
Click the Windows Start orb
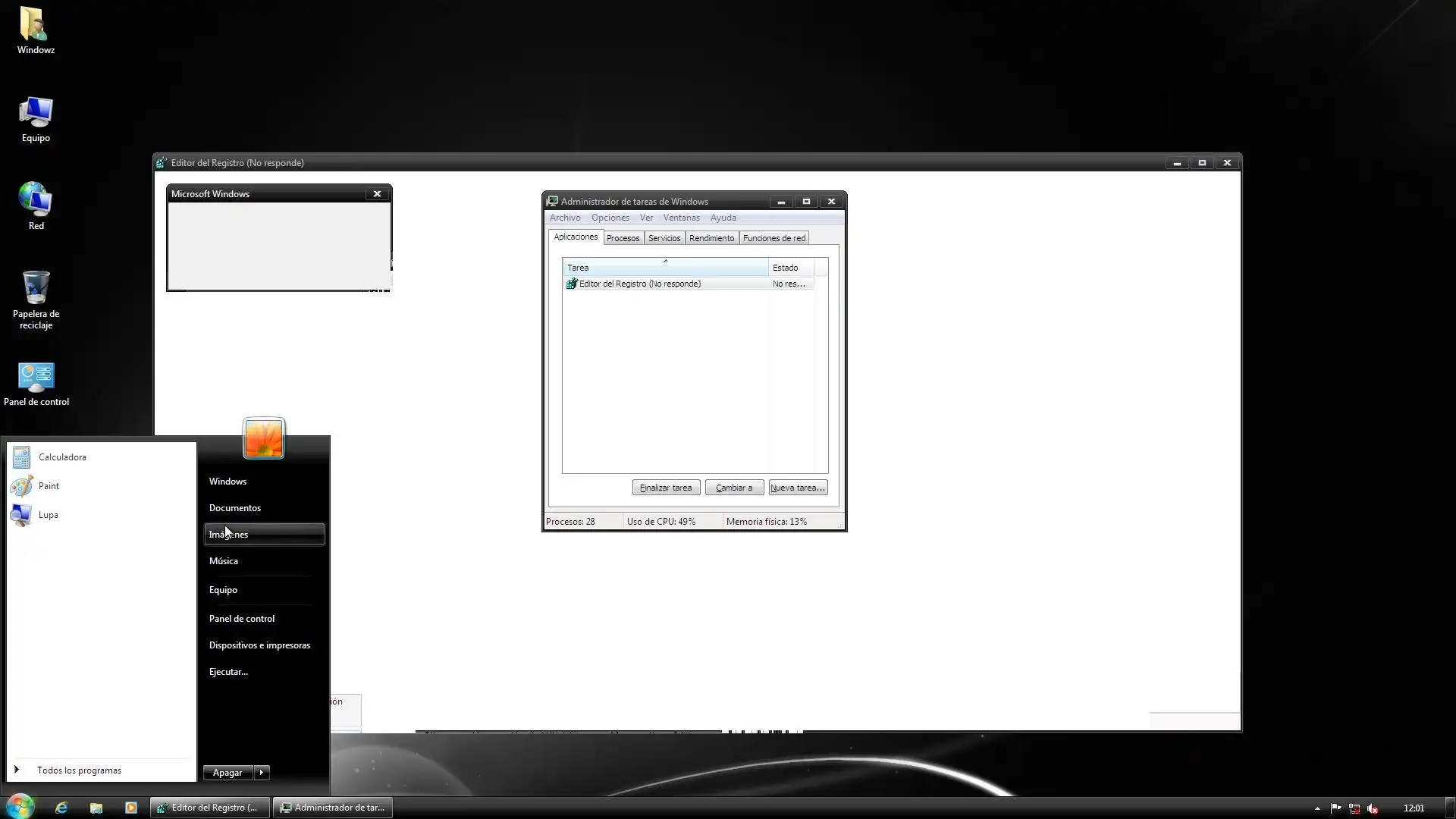click(x=20, y=805)
